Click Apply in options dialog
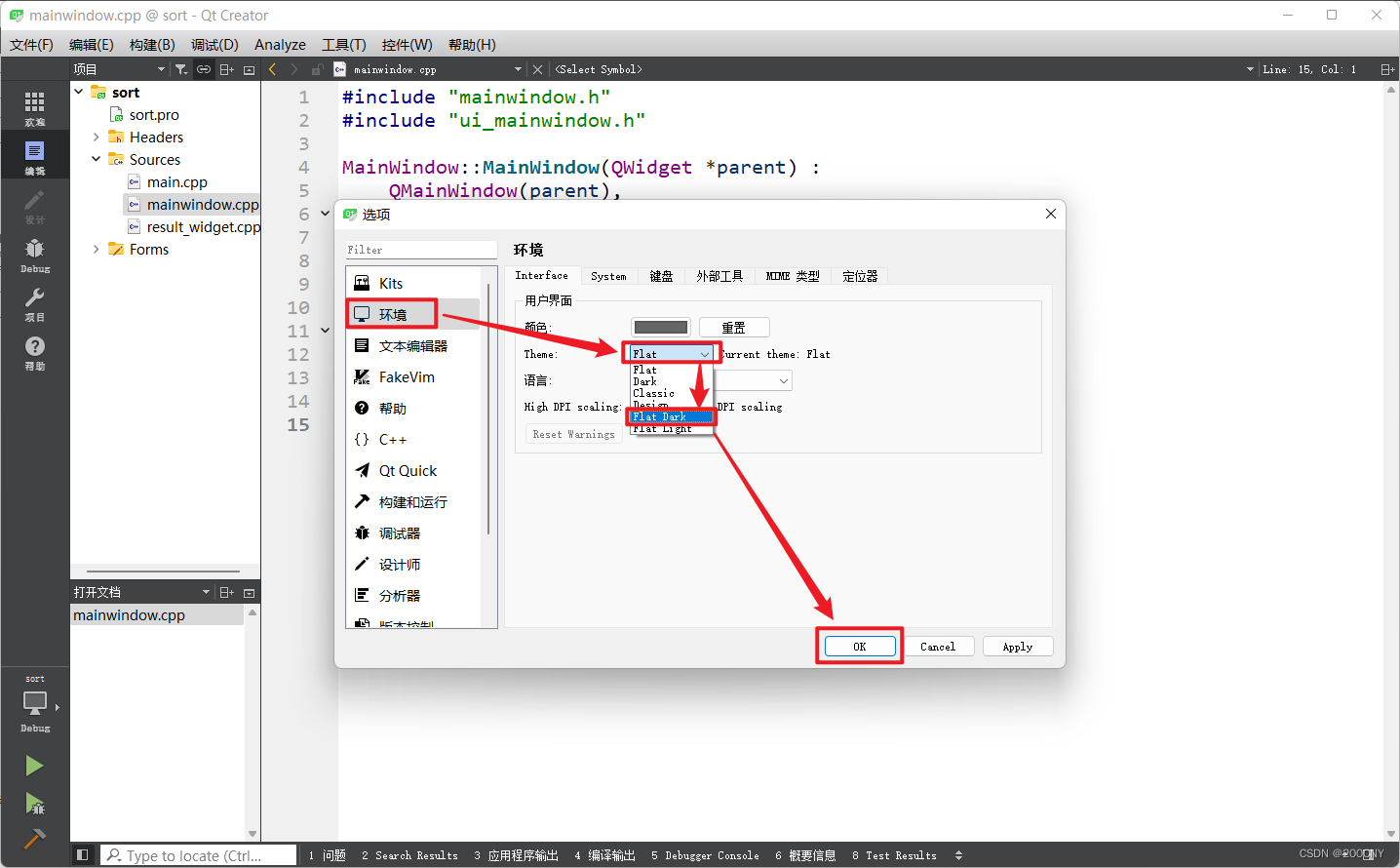The image size is (1400, 868). click(1018, 647)
